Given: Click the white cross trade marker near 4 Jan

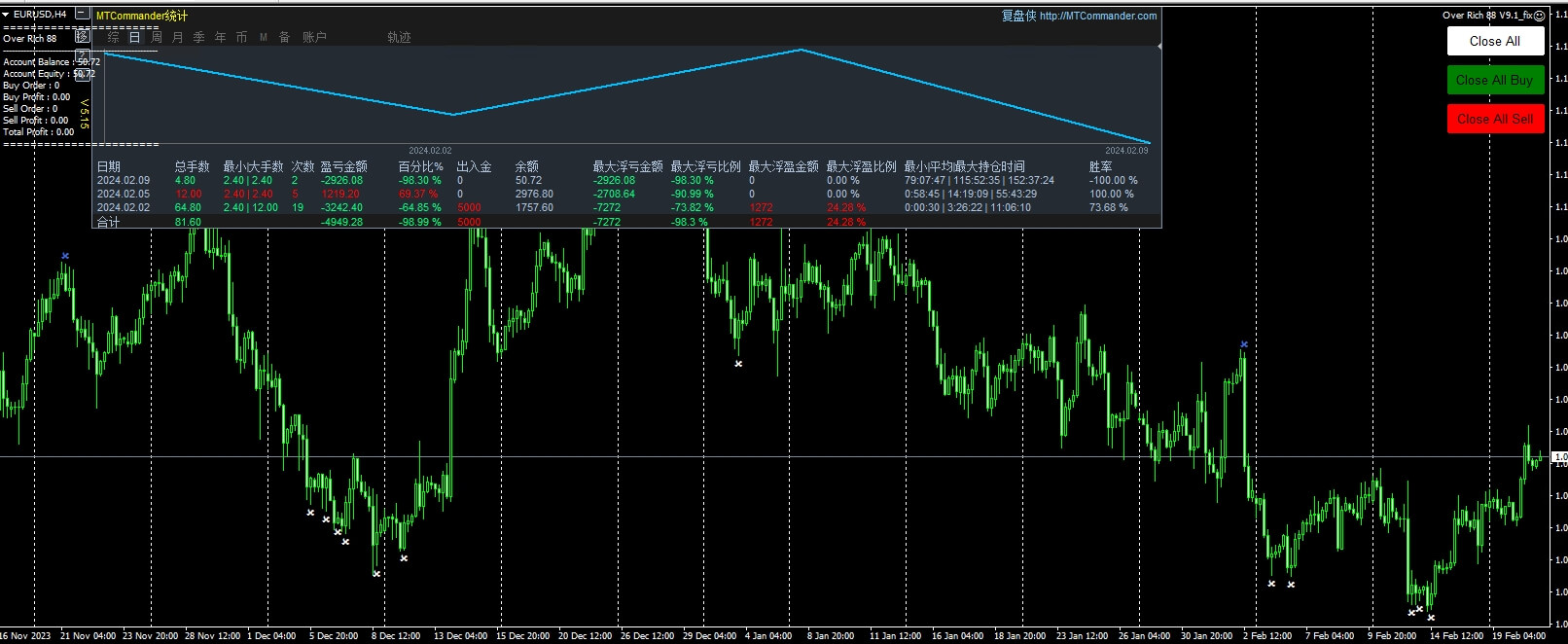Looking at the screenshot, I should pos(738,364).
